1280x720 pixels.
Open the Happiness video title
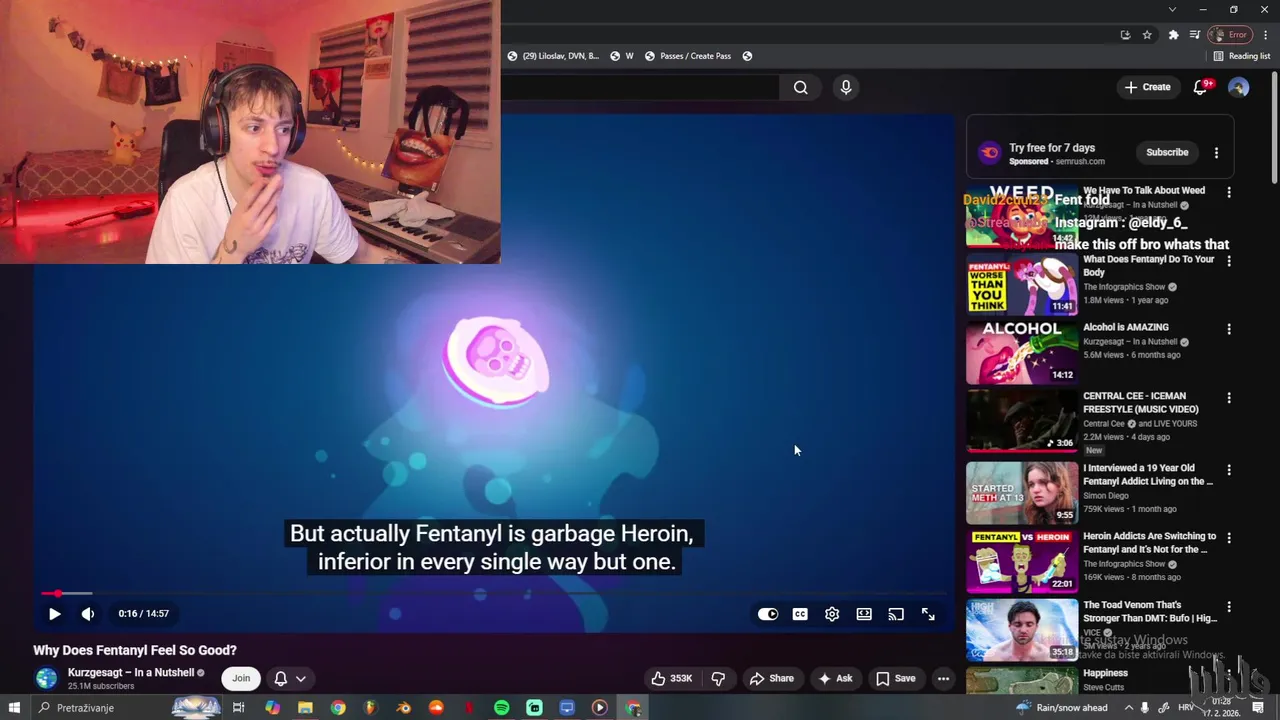[x=1105, y=673]
